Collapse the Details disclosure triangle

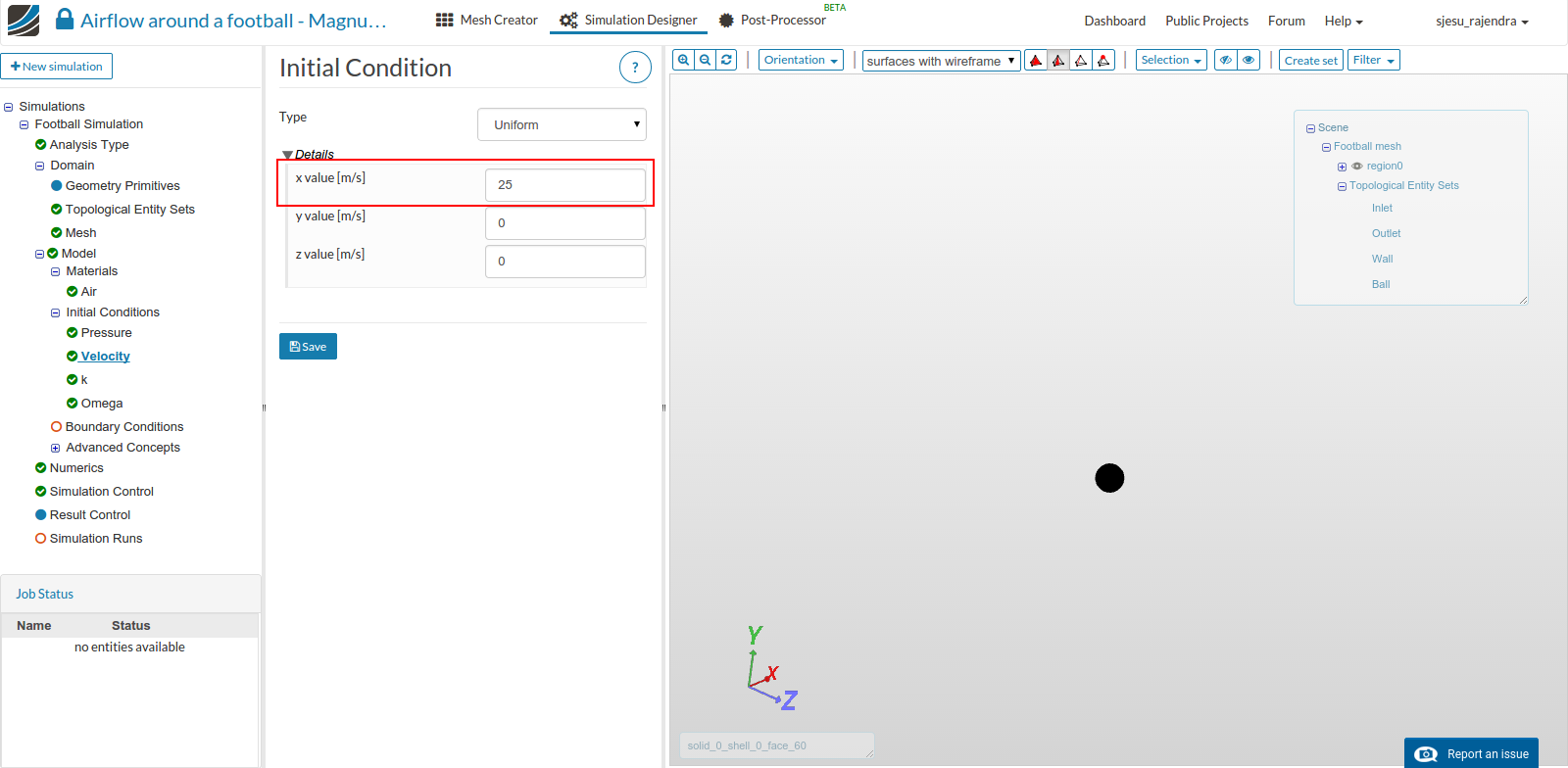287,155
